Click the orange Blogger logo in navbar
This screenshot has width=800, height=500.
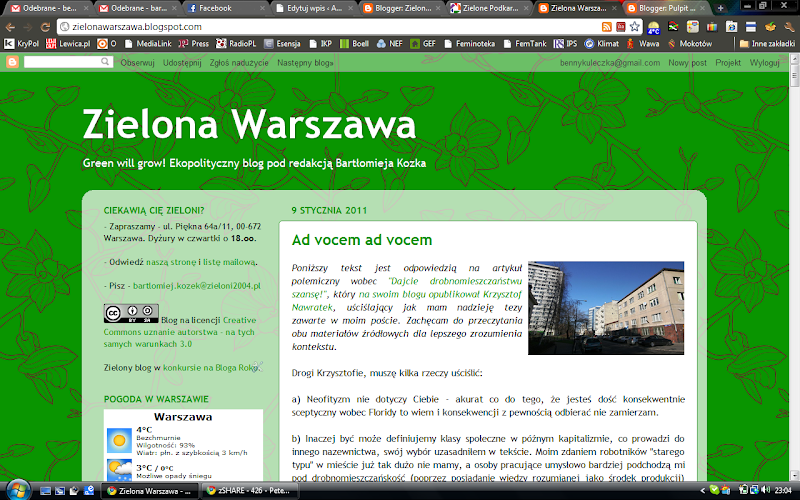(x=12, y=62)
